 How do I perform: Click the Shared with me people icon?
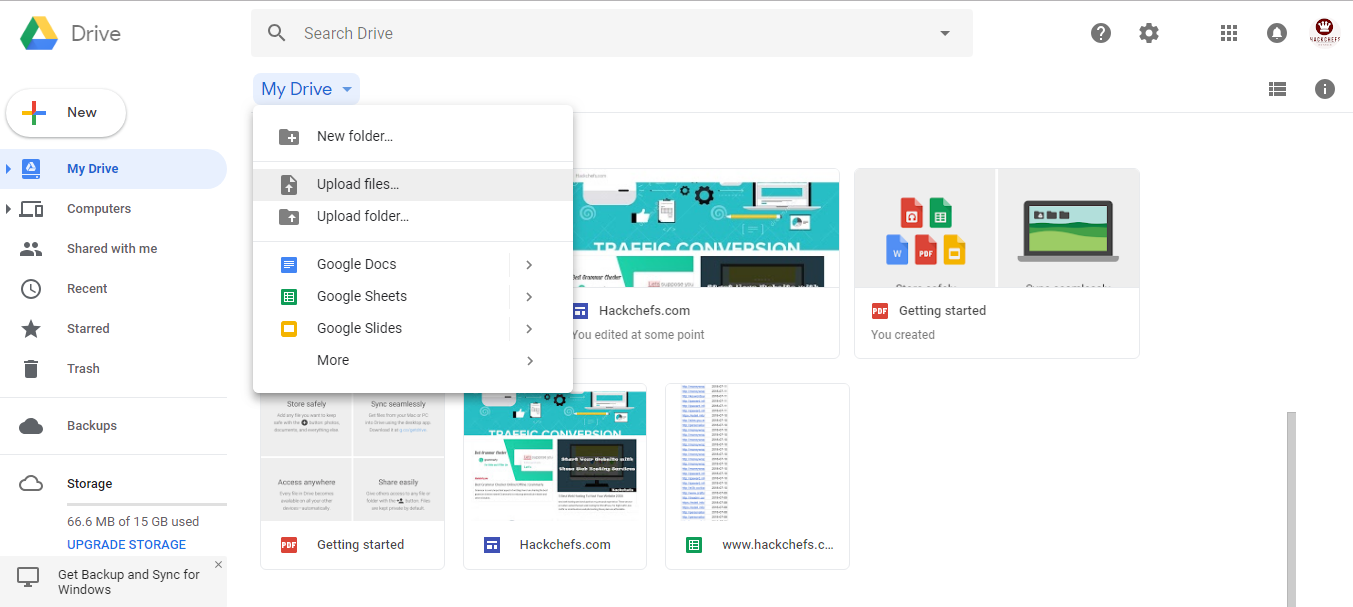31,249
